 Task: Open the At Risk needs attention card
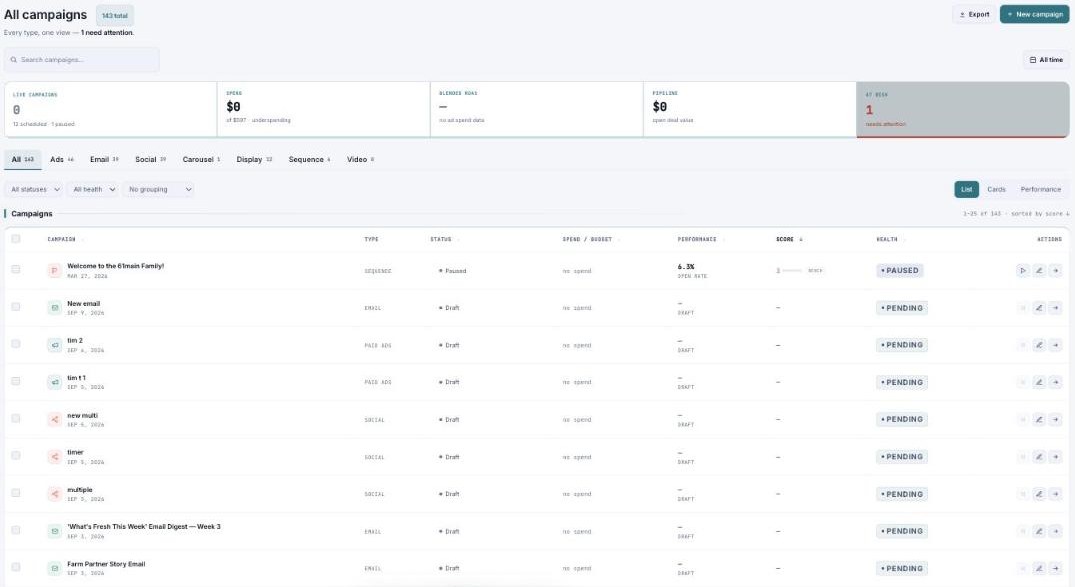point(963,110)
